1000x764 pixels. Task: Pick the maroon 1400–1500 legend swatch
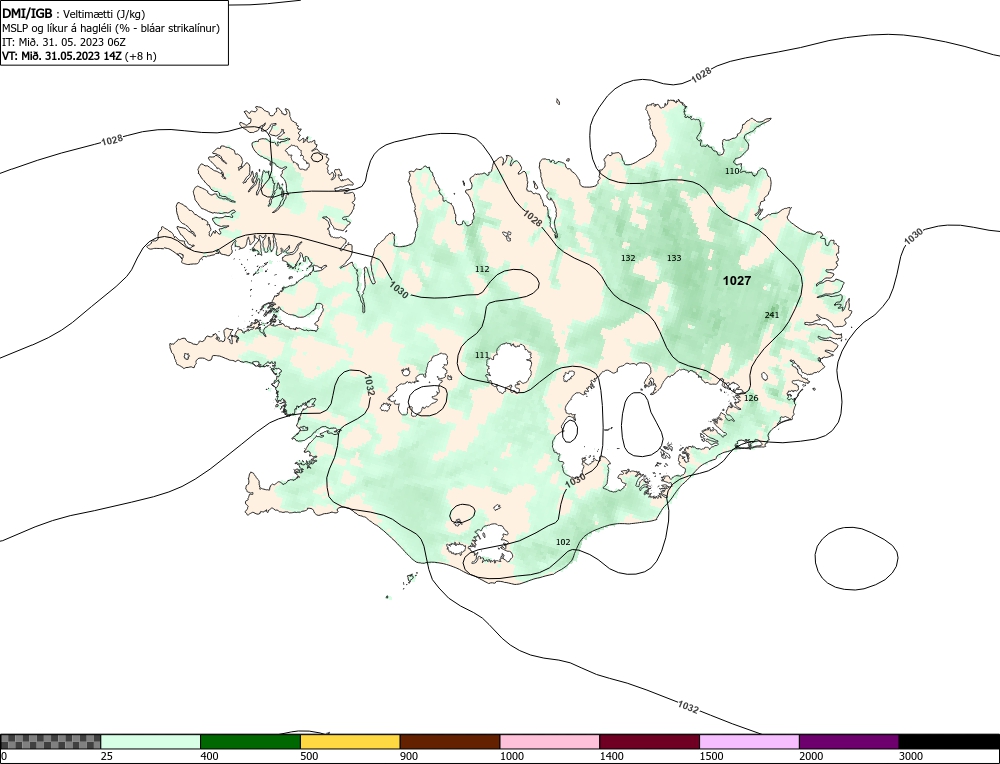click(x=649, y=742)
